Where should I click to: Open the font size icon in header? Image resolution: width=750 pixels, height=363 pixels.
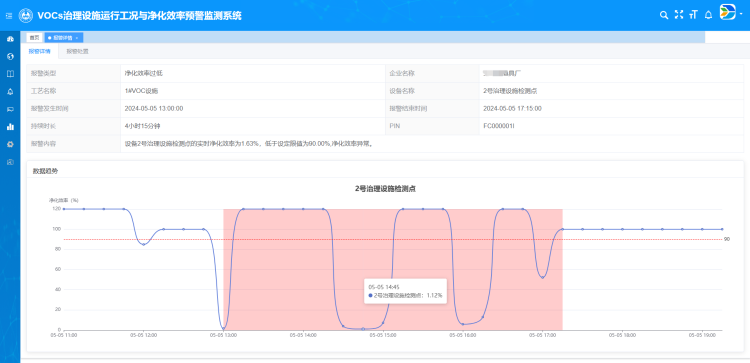pos(693,15)
